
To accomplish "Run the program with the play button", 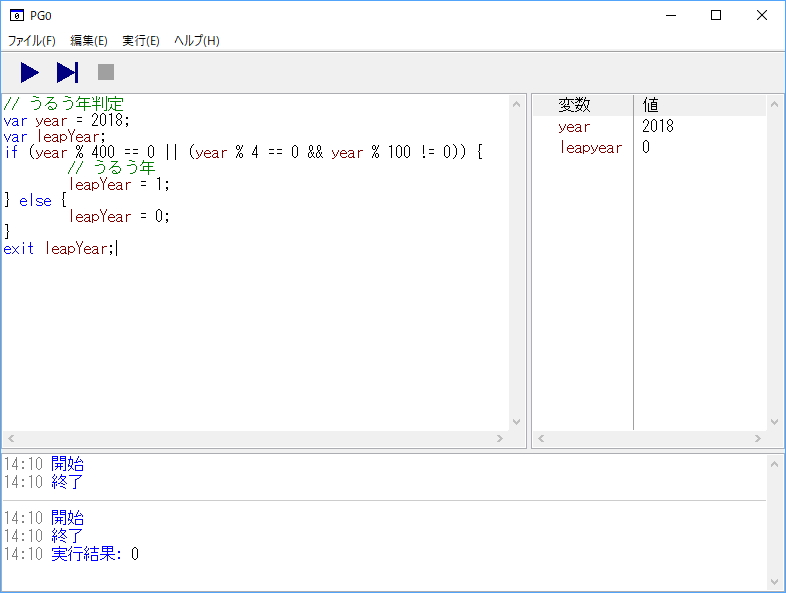I will click(x=30, y=72).
